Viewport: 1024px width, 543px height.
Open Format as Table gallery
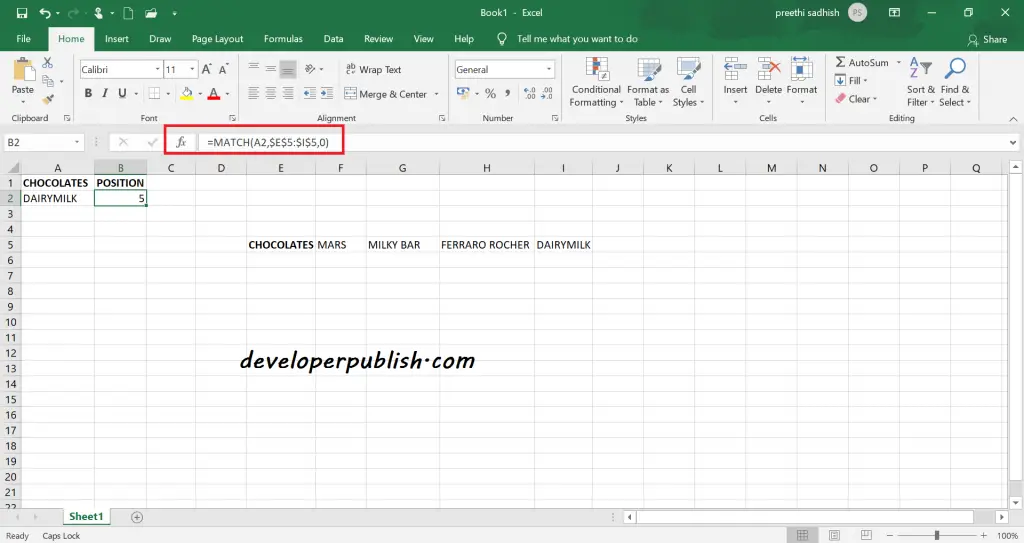pyautogui.click(x=648, y=82)
